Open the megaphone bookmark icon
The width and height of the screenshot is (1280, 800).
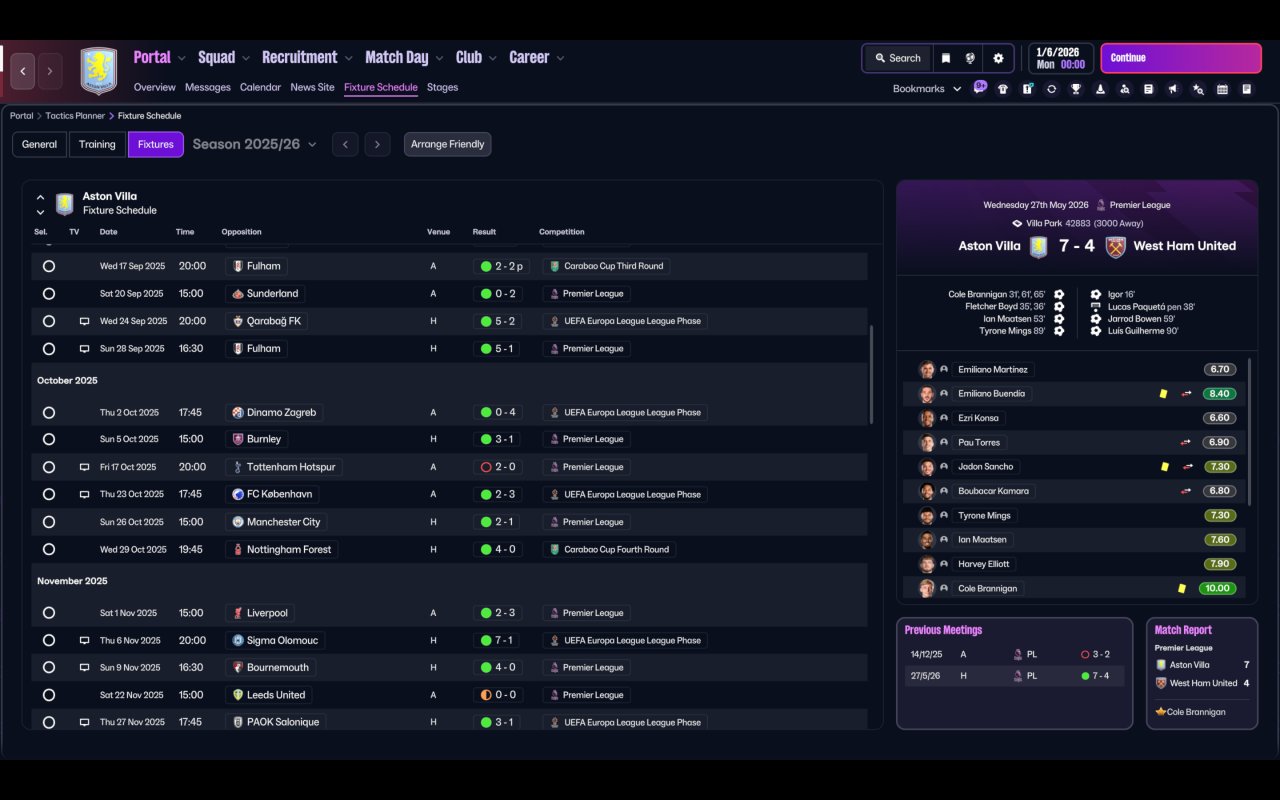tap(1173, 89)
